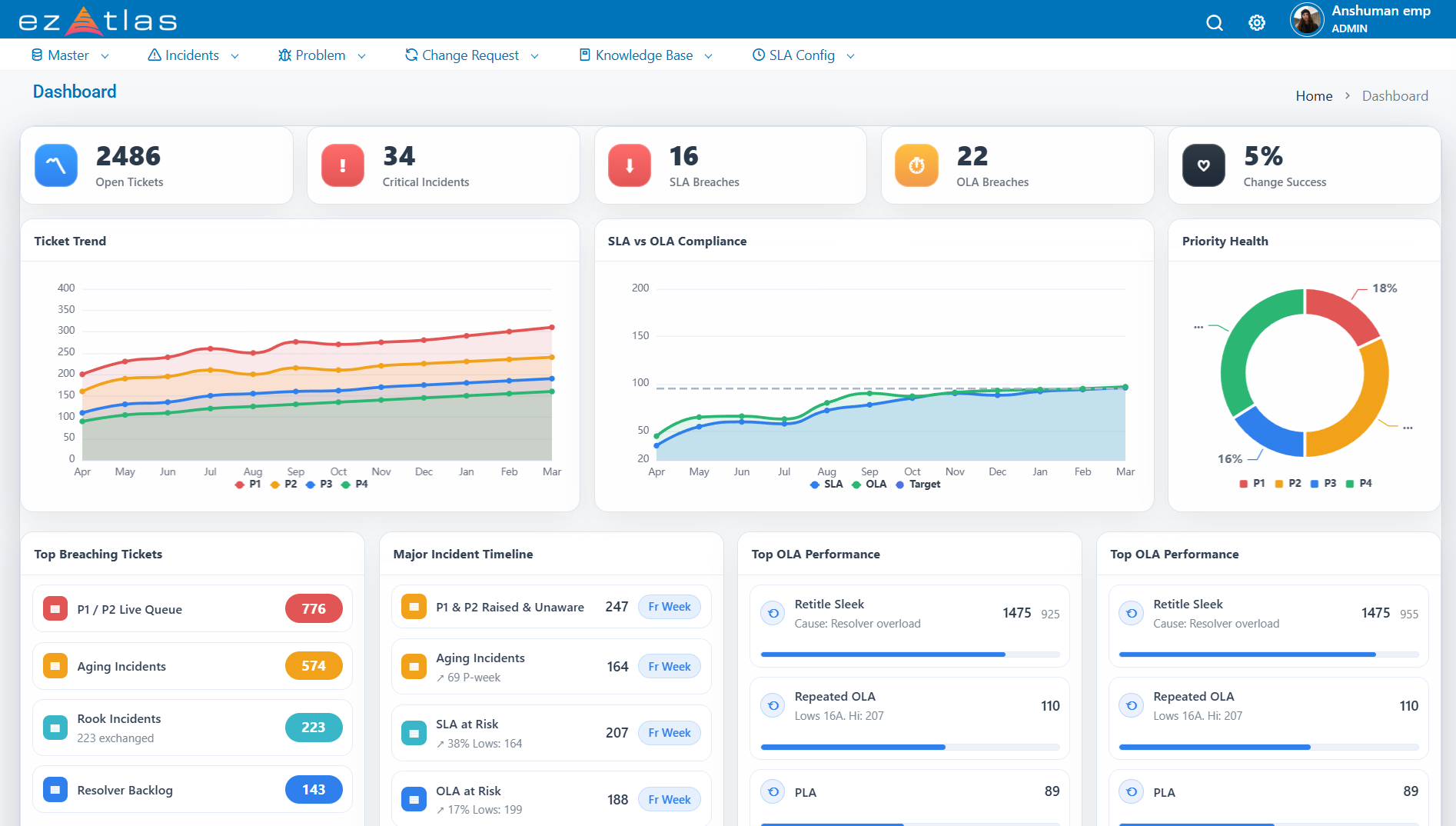
Task: Expand the Master dropdown menu
Action: pyautogui.click(x=70, y=55)
